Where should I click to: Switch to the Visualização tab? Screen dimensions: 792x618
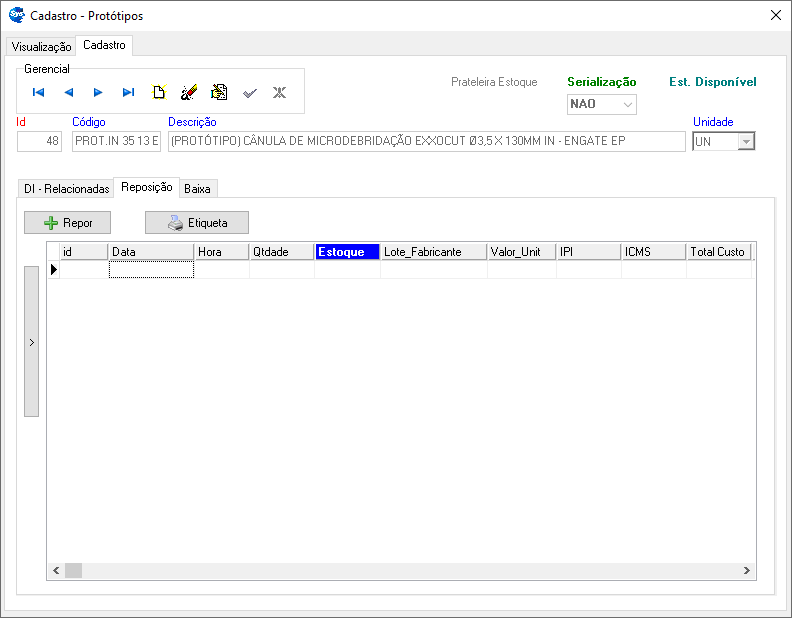(x=41, y=47)
